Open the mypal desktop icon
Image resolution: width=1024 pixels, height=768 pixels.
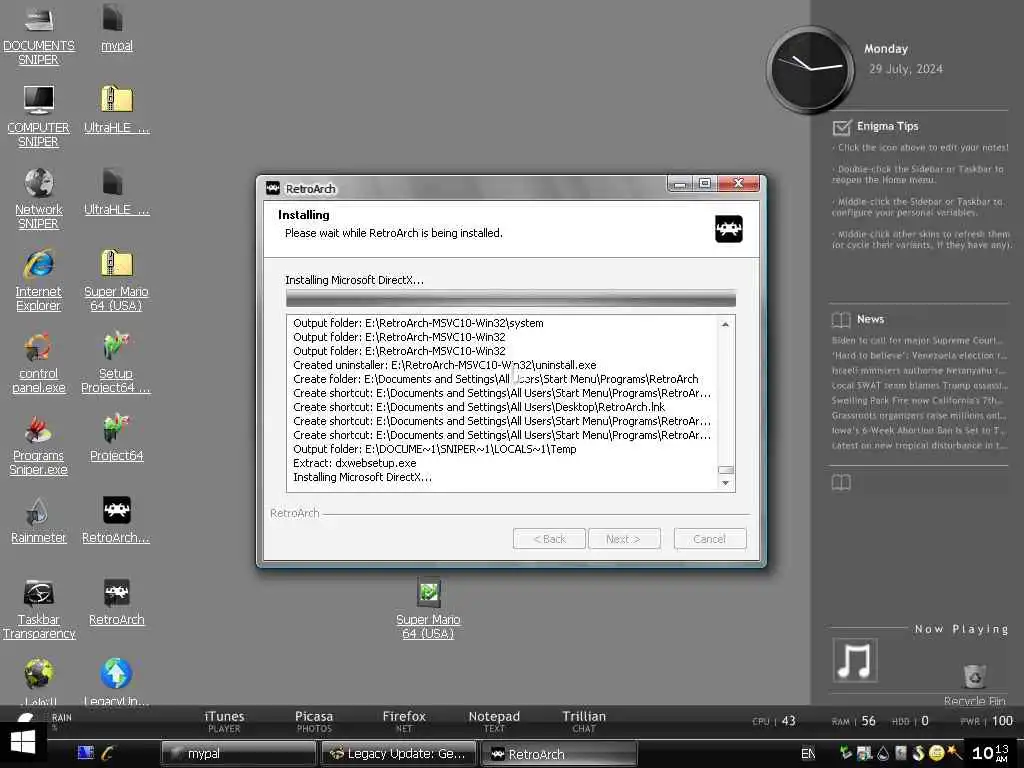coord(116,28)
